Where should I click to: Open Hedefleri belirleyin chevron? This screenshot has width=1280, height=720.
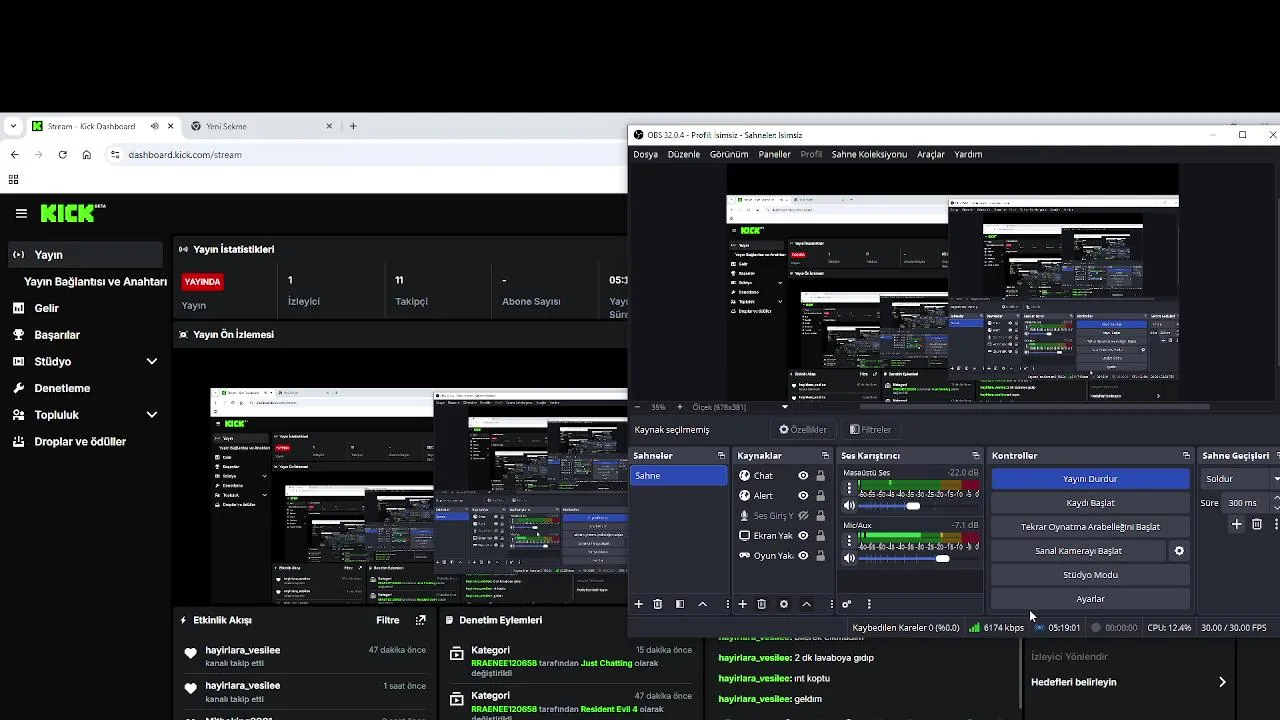[x=1222, y=682]
